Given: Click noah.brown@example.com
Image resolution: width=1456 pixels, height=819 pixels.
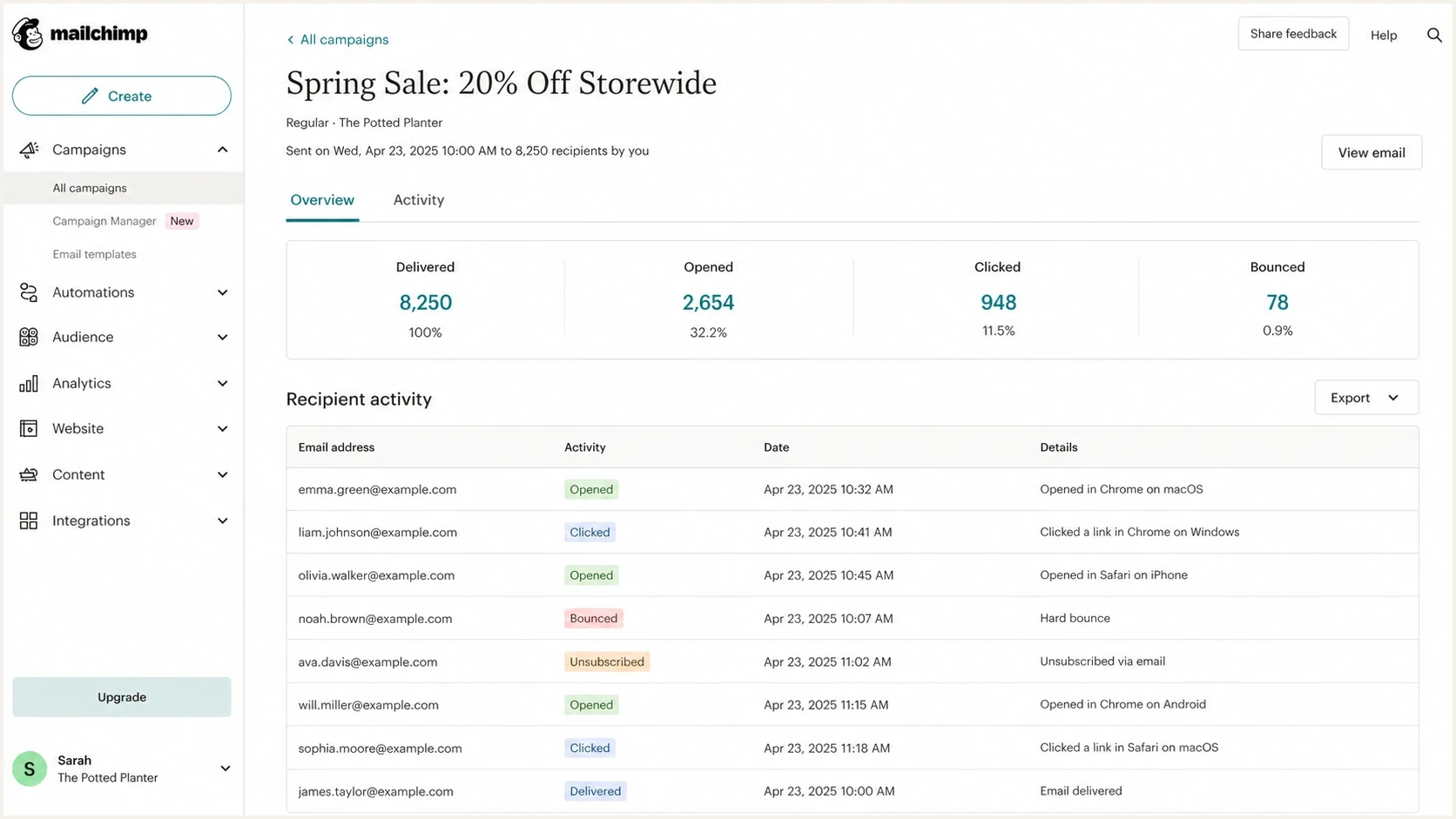Looking at the screenshot, I should [375, 619].
